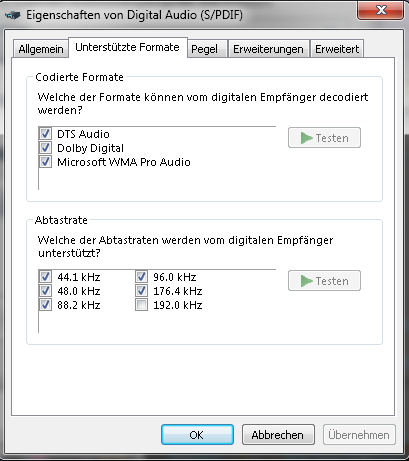Click the Übernehmen button
This screenshot has height=461, width=409.
(359, 435)
